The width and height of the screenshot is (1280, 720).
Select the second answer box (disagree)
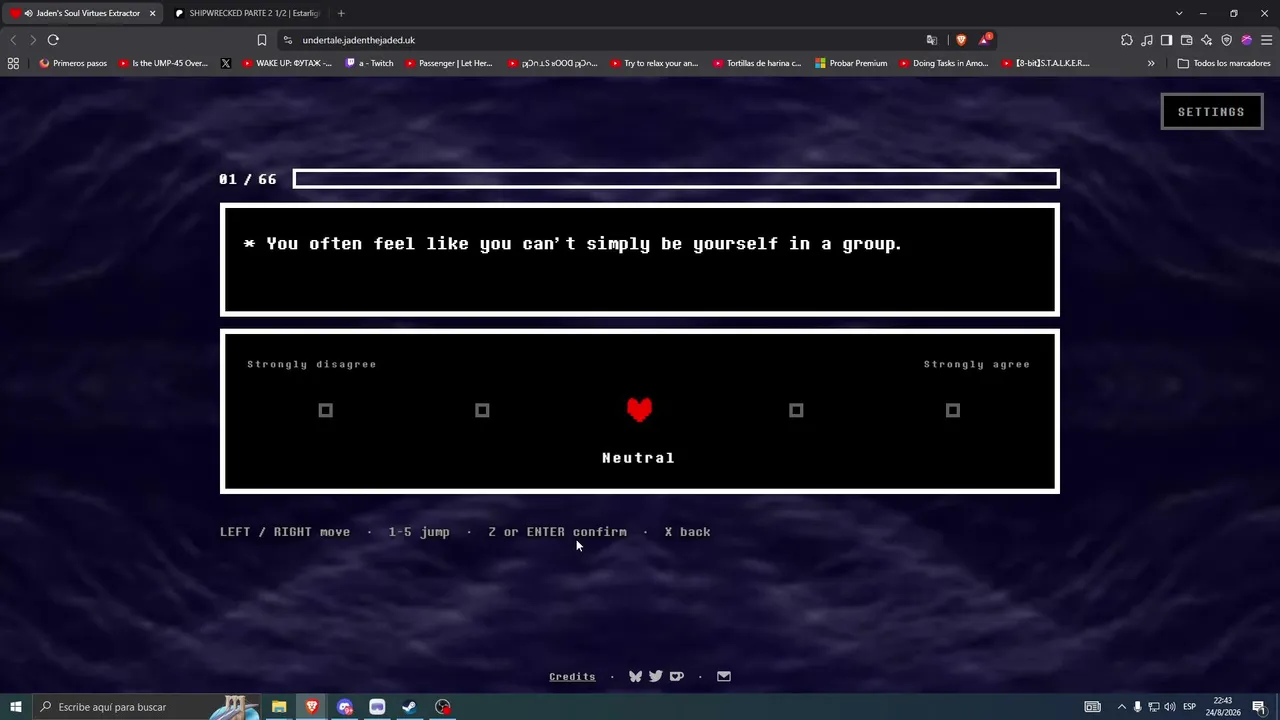482,410
